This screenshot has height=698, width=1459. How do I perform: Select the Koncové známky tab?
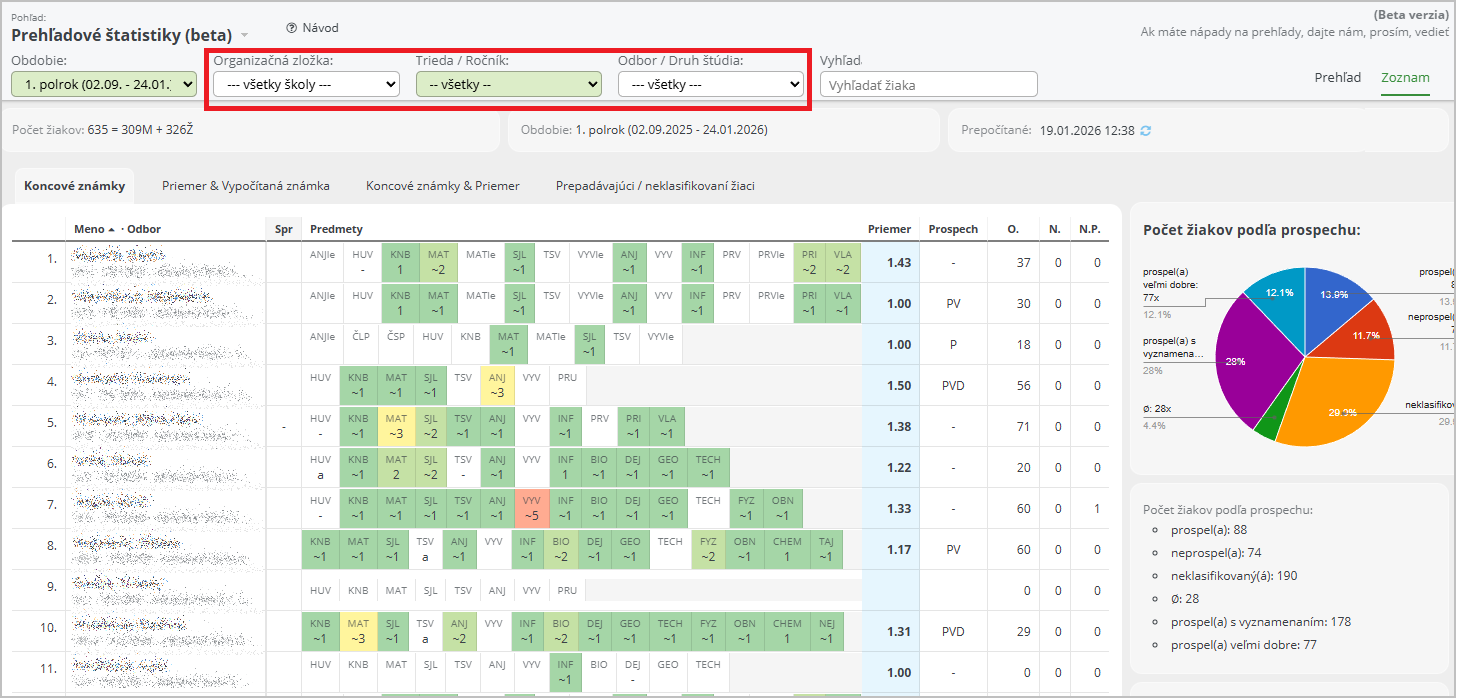point(75,186)
